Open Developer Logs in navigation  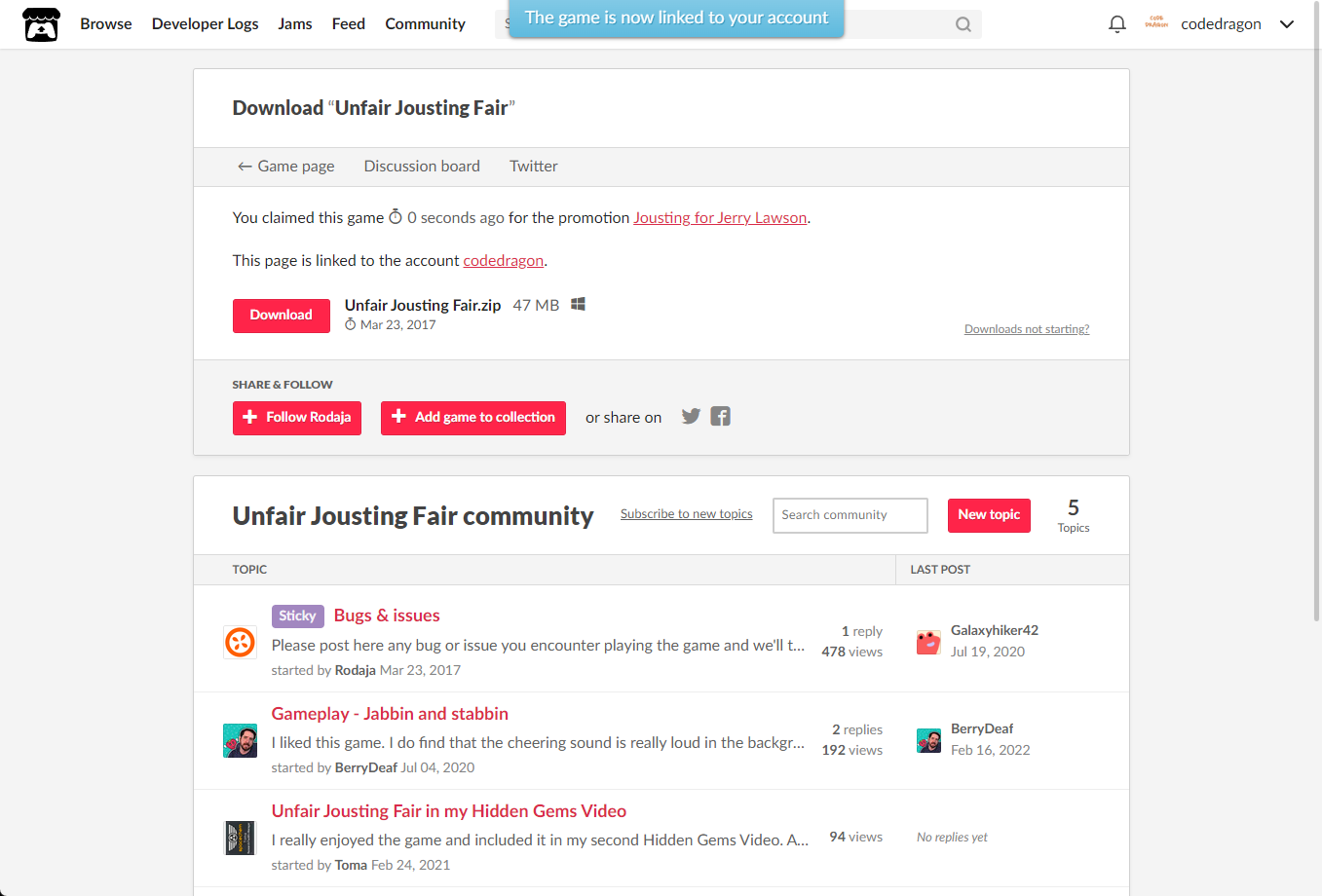206,24
